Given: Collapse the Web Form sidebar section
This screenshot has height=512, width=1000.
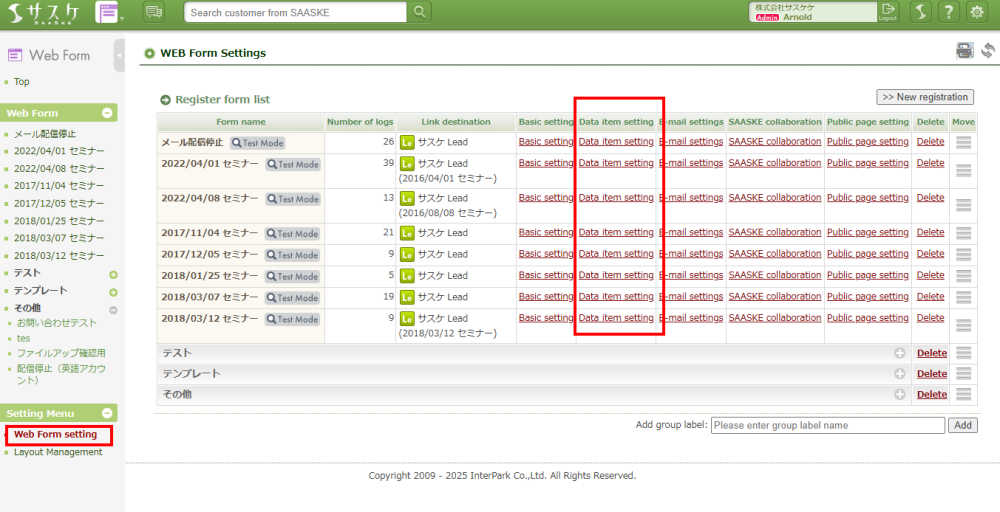Looking at the screenshot, I should tap(108, 114).
